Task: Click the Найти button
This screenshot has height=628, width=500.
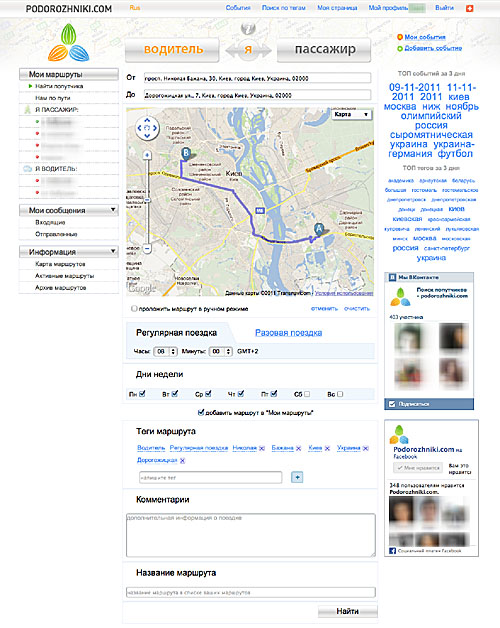Action: 347,611
